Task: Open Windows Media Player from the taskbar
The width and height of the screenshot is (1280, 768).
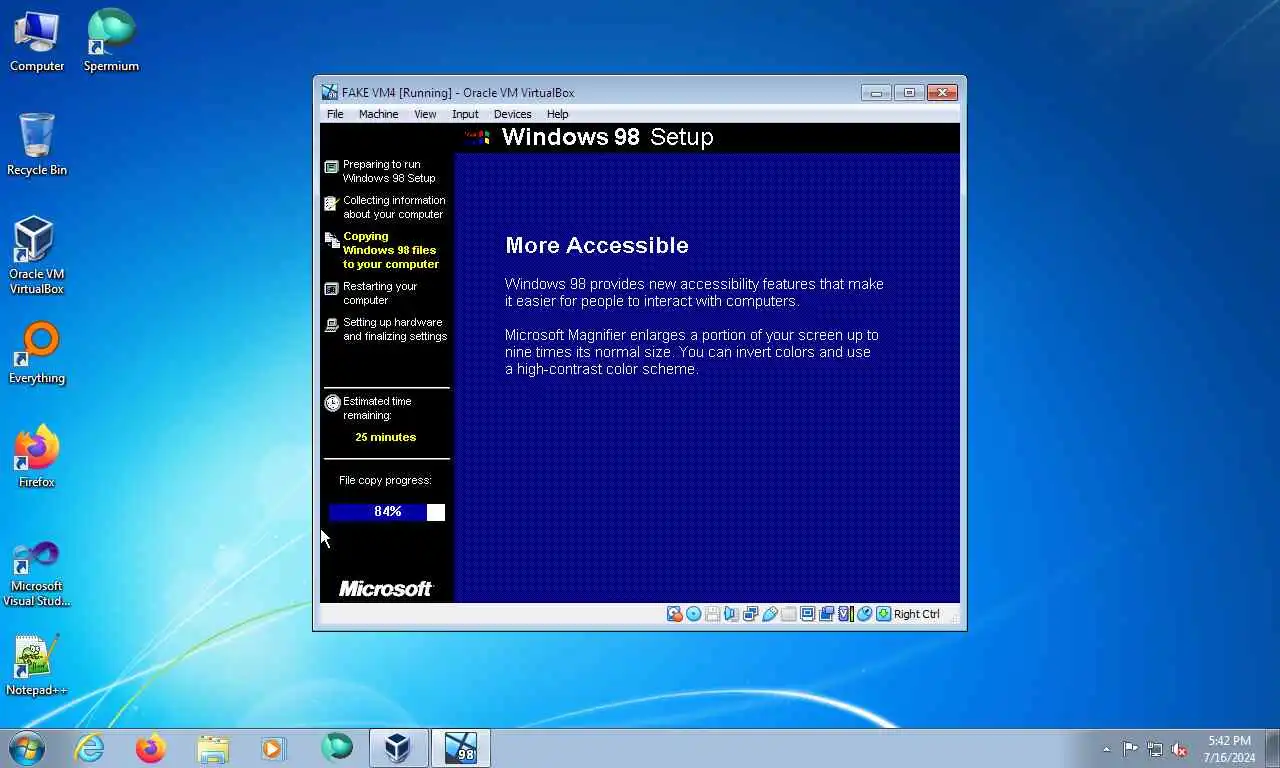Action: pos(273,748)
